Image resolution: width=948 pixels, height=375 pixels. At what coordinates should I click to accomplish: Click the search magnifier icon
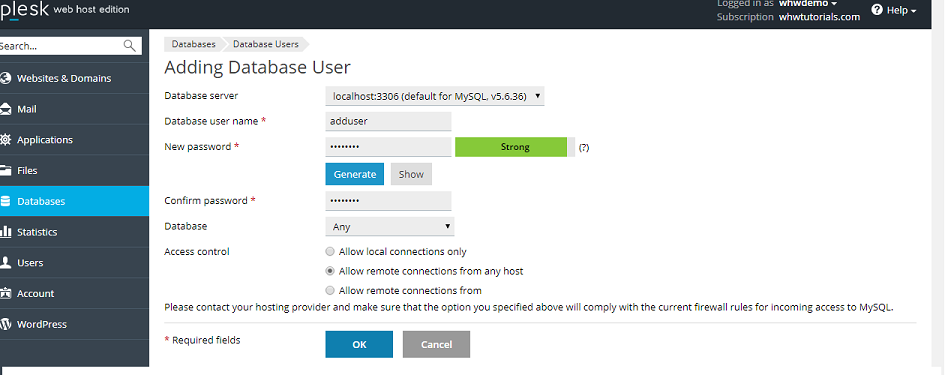point(129,46)
